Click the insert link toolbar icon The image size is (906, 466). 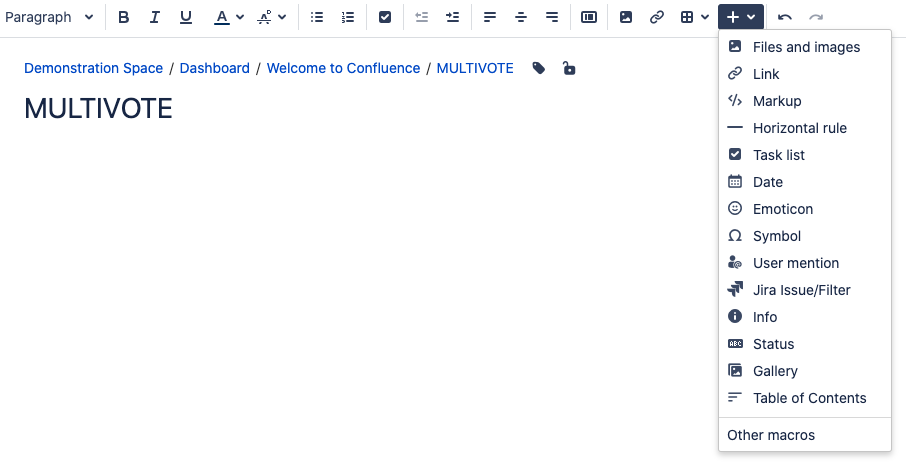point(657,17)
